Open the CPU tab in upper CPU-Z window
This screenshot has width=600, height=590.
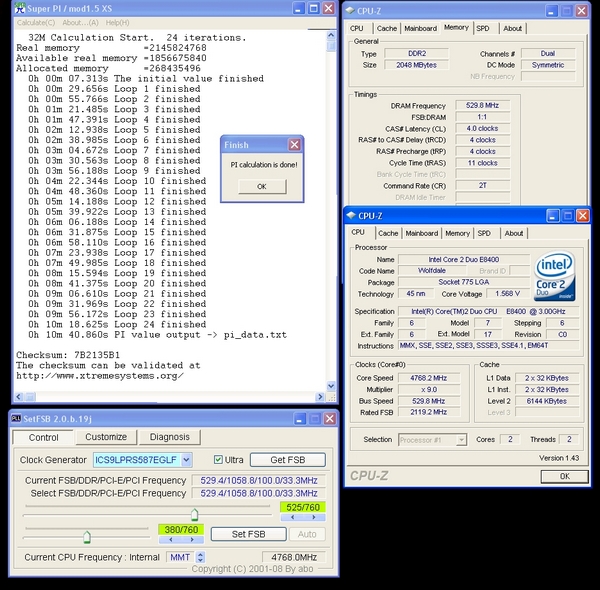coord(357,28)
